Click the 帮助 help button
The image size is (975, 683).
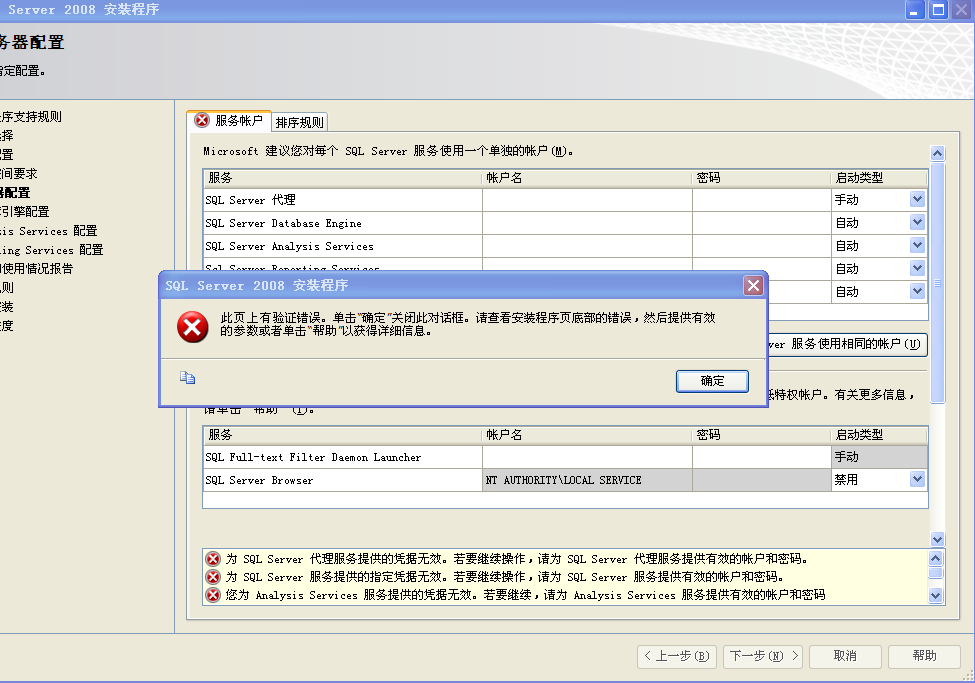[x=925, y=656]
